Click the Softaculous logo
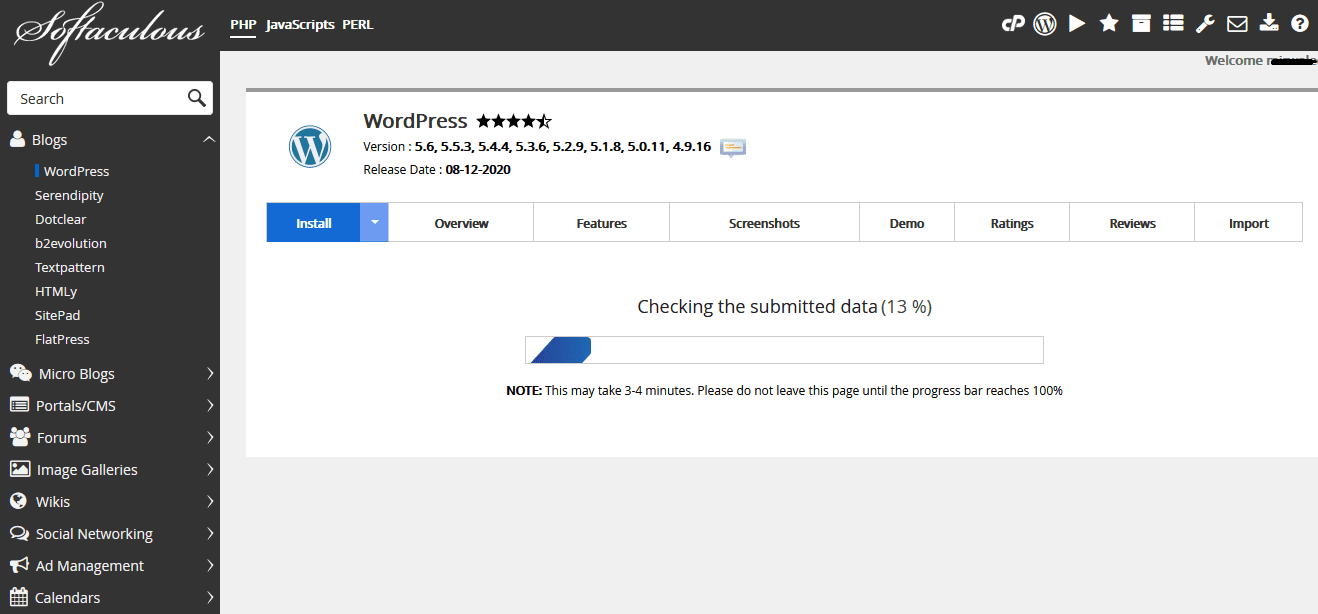The image size is (1318, 614). [x=110, y=32]
